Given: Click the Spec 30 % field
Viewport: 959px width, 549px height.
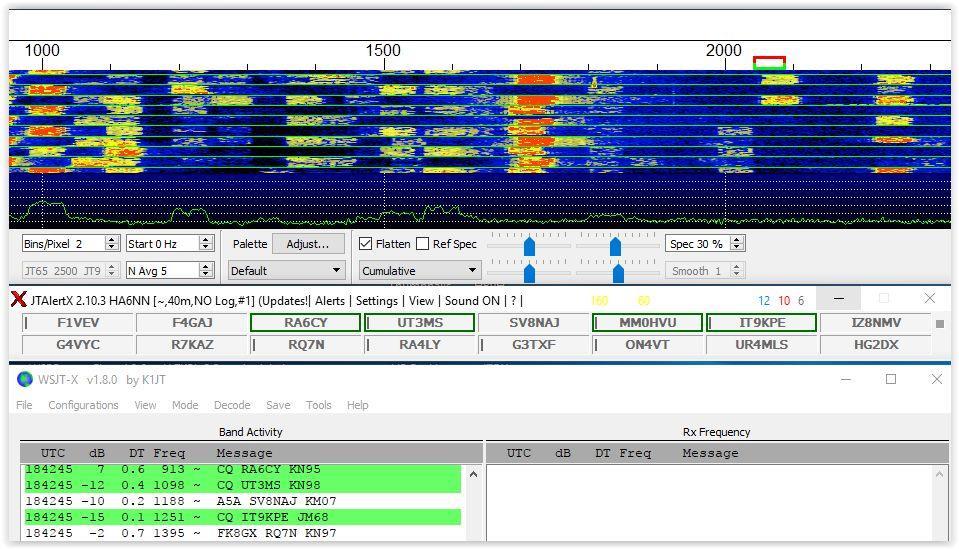Looking at the screenshot, I should click(698, 243).
